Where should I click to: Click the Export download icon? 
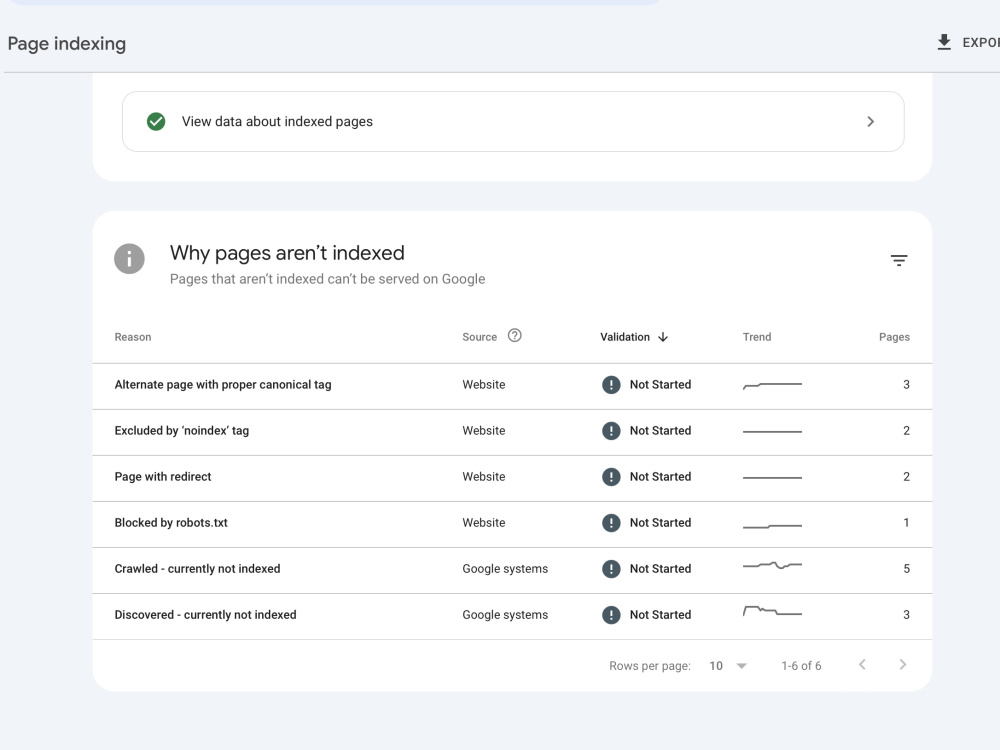(944, 42)
